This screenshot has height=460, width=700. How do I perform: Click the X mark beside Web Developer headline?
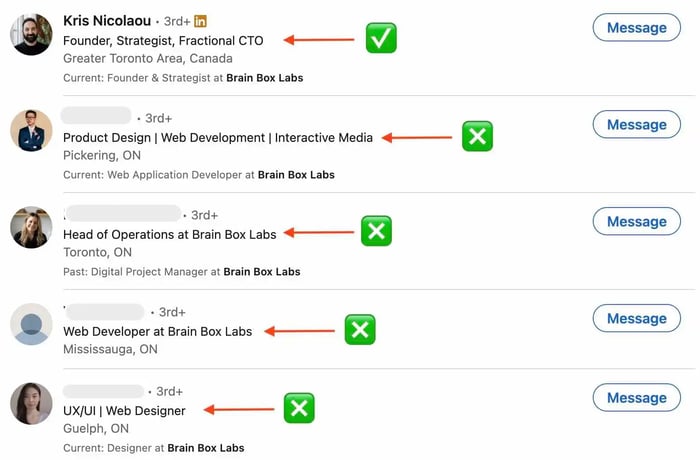pos(359,329)
